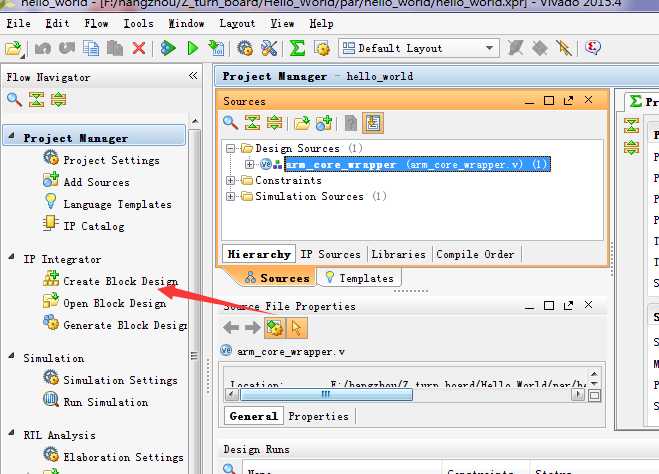This screenshot has width=659, height=474.
Task: Open the File menu
Action: (x=18, y=24)
